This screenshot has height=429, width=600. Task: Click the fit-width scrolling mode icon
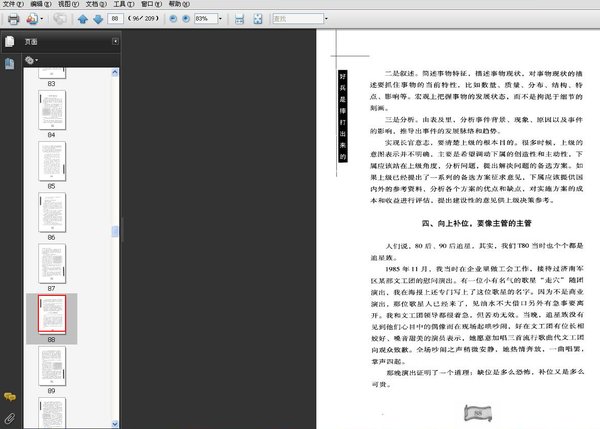pyautogui.click(x=240, y=19)
